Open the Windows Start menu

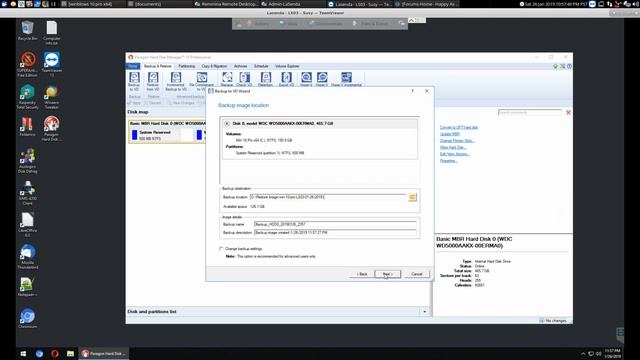[x=23, y=353]
